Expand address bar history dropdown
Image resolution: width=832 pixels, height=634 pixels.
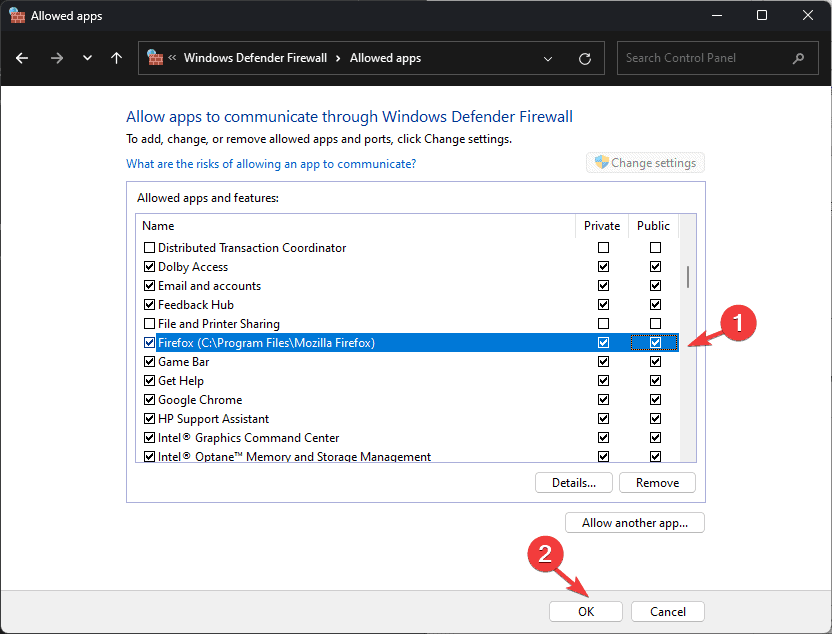pos(548,58)
